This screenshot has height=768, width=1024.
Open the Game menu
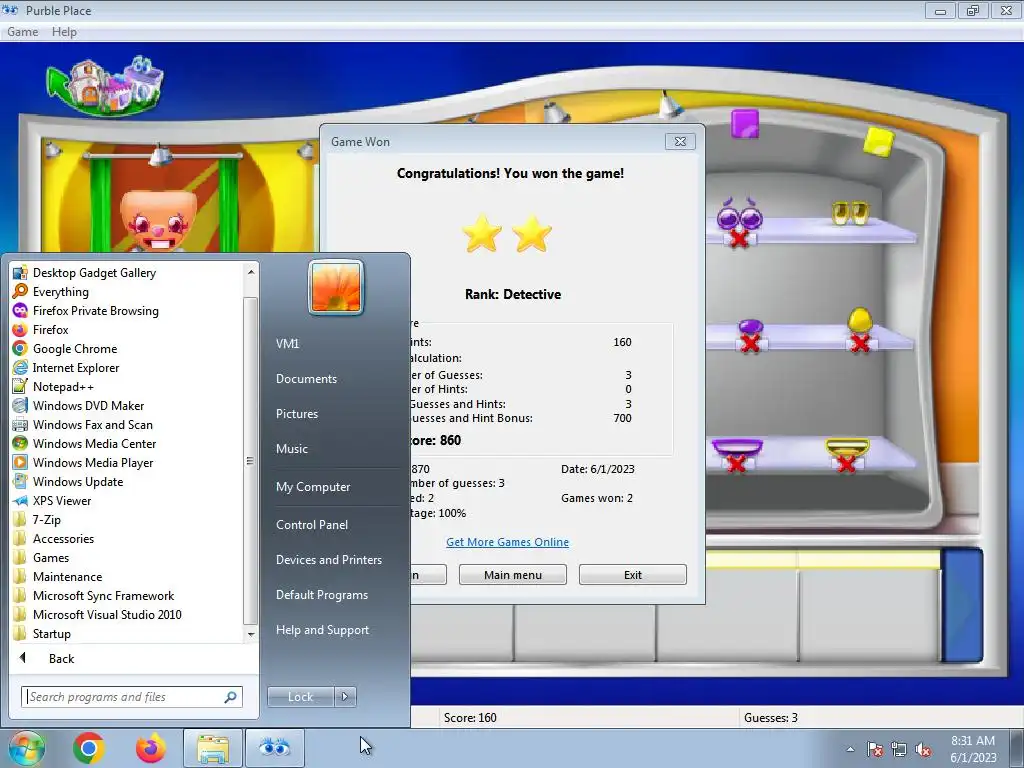coord(22,32)
